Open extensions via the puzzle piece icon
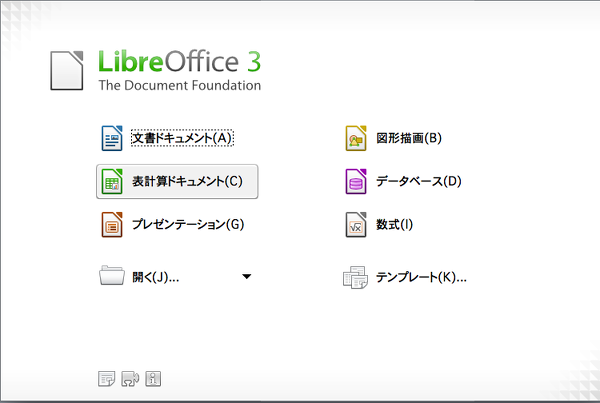 click(130, 378)
